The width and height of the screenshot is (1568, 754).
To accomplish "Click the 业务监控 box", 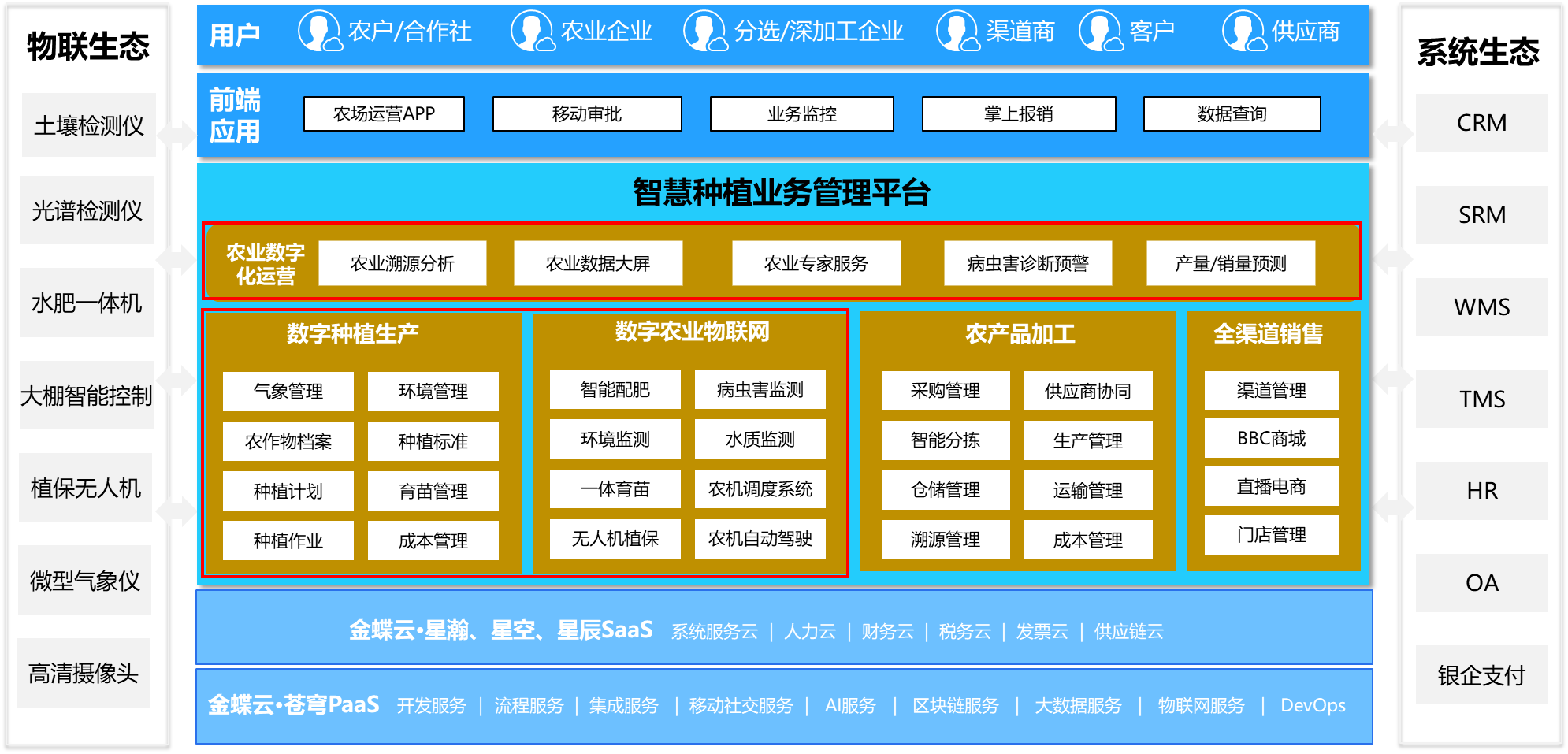I will (x=802, y=114).
